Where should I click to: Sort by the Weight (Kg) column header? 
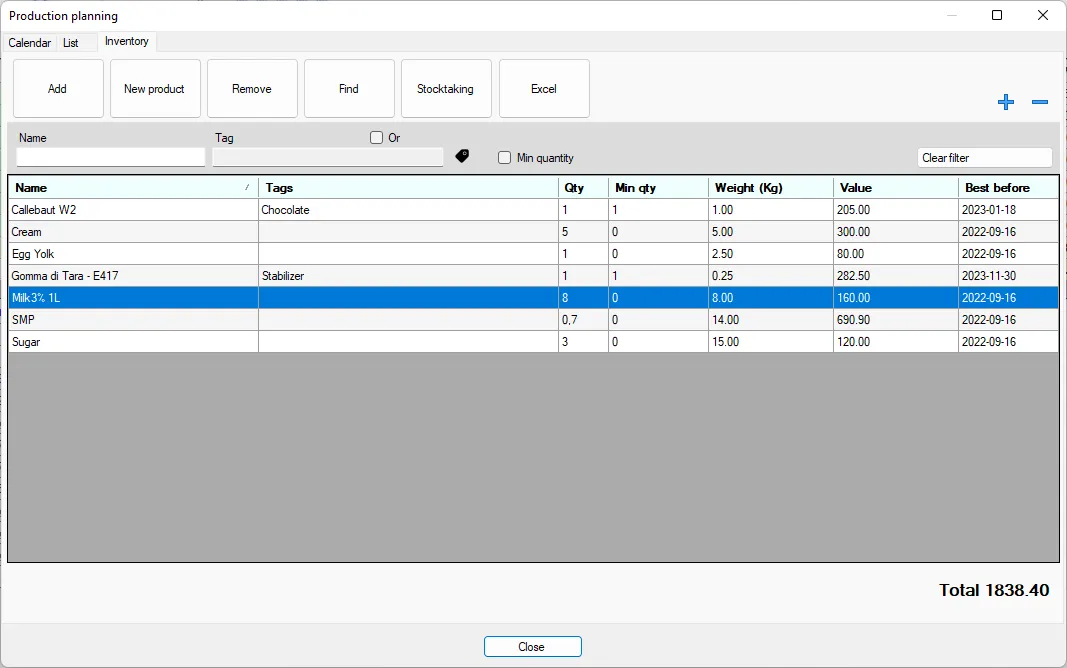click(x=770, y=187)
